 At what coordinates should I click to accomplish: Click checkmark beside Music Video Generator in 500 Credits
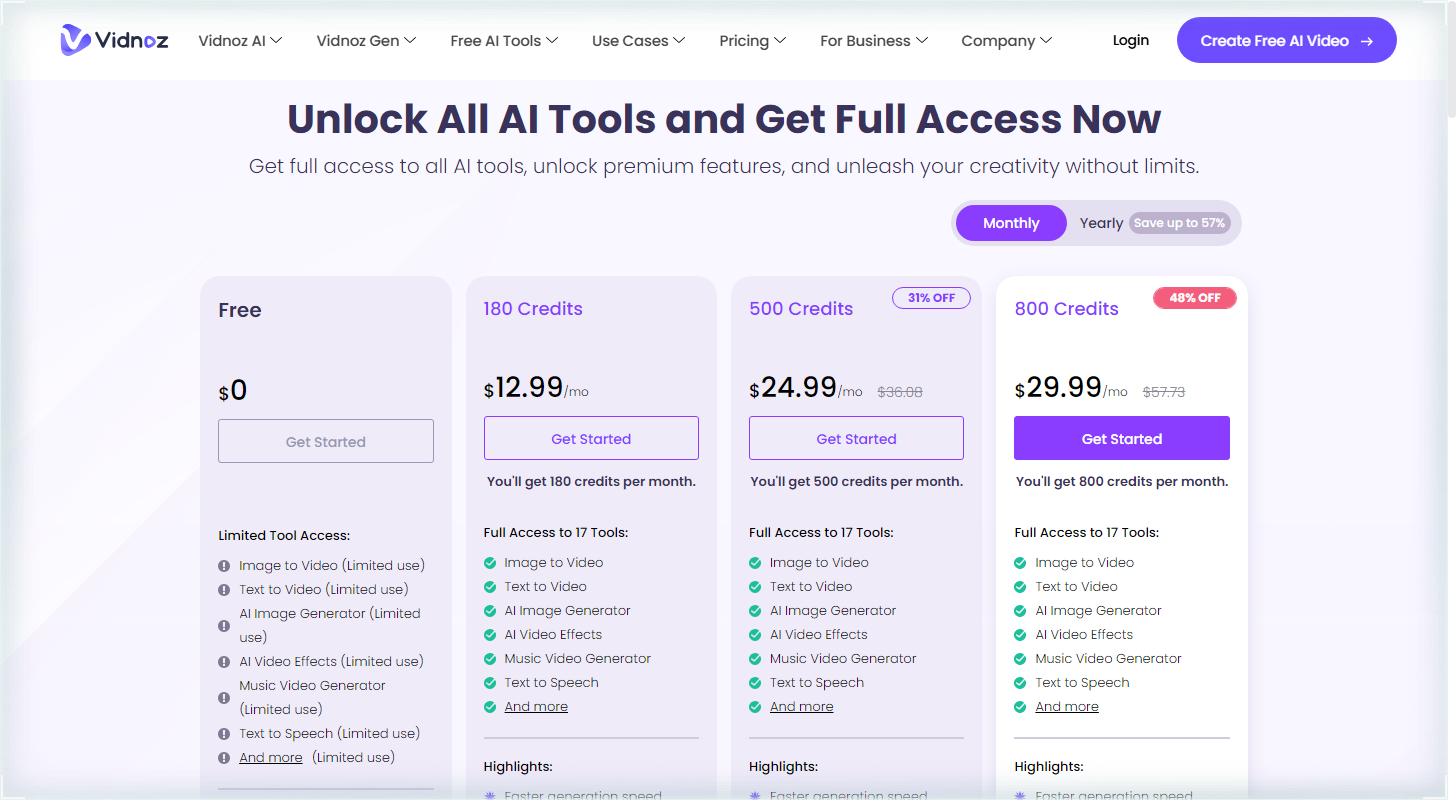[755, 659]
